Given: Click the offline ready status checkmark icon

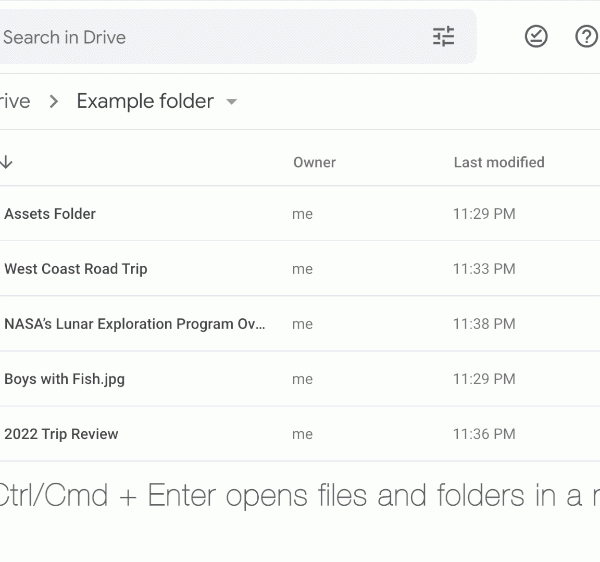Looking at the screenshot, I should pyautogui.click(x=536, y=37).
